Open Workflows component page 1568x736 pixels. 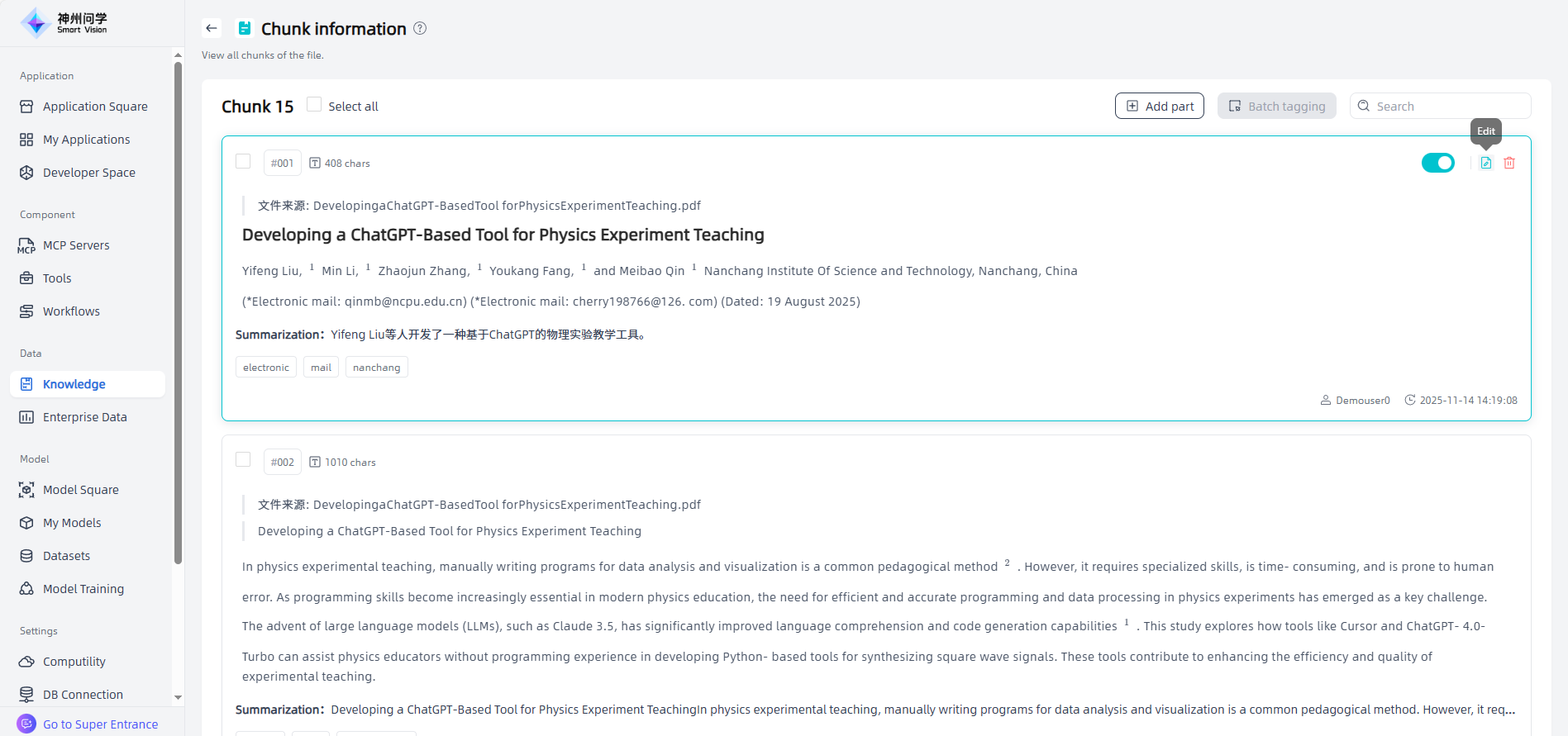pyautogui.click(x=71, y=311)
